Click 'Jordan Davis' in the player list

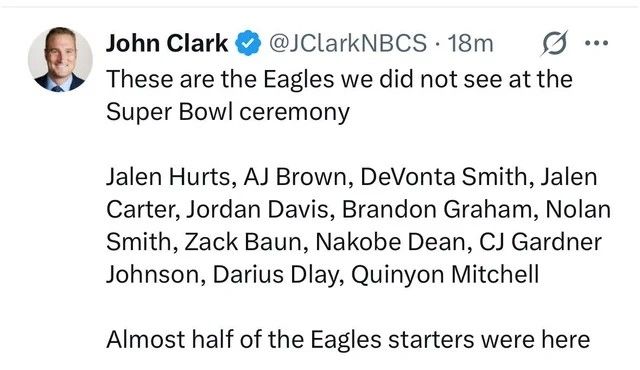pos(257,210)
